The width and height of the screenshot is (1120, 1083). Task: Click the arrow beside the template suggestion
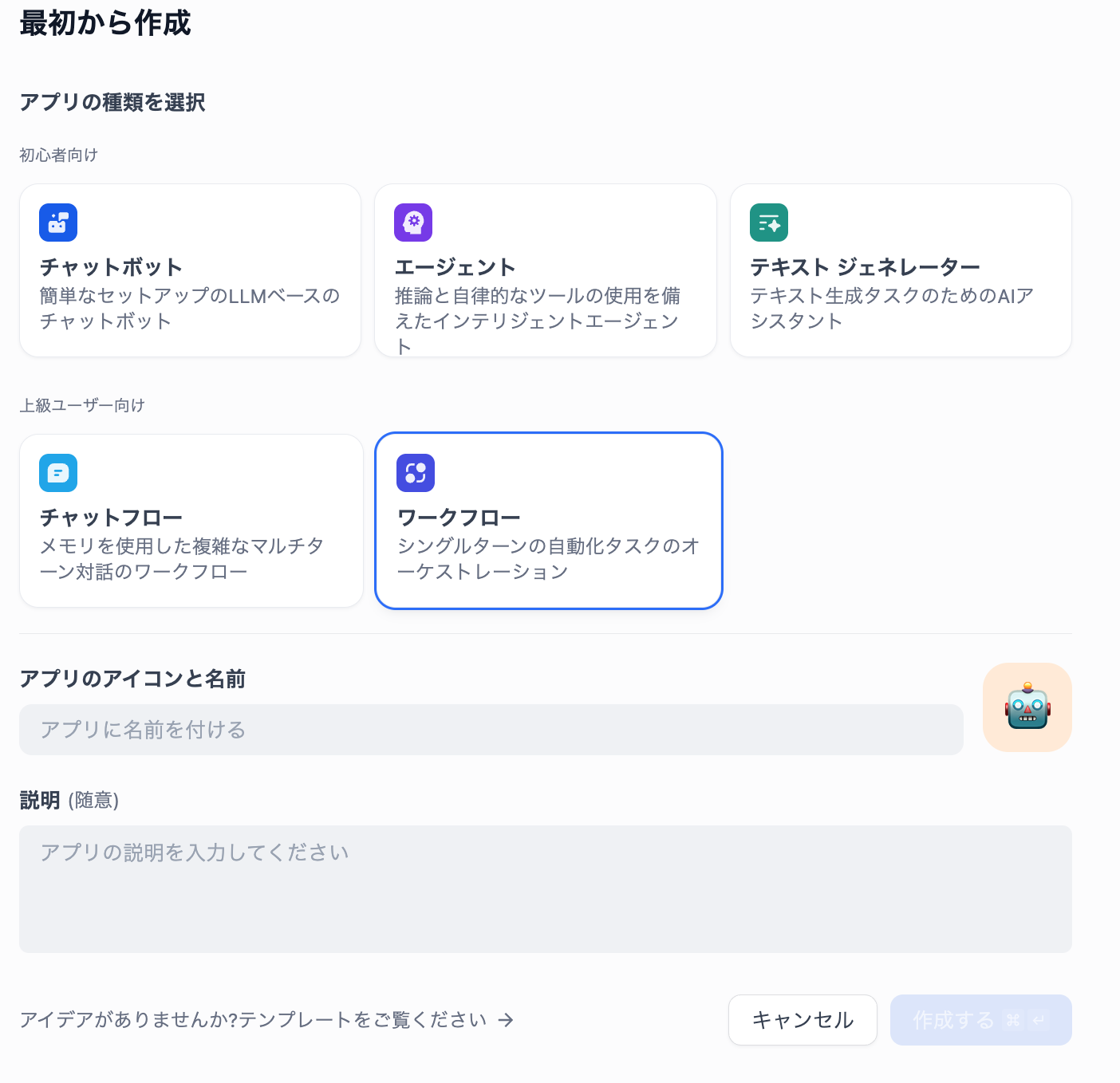coord(506,1019)
